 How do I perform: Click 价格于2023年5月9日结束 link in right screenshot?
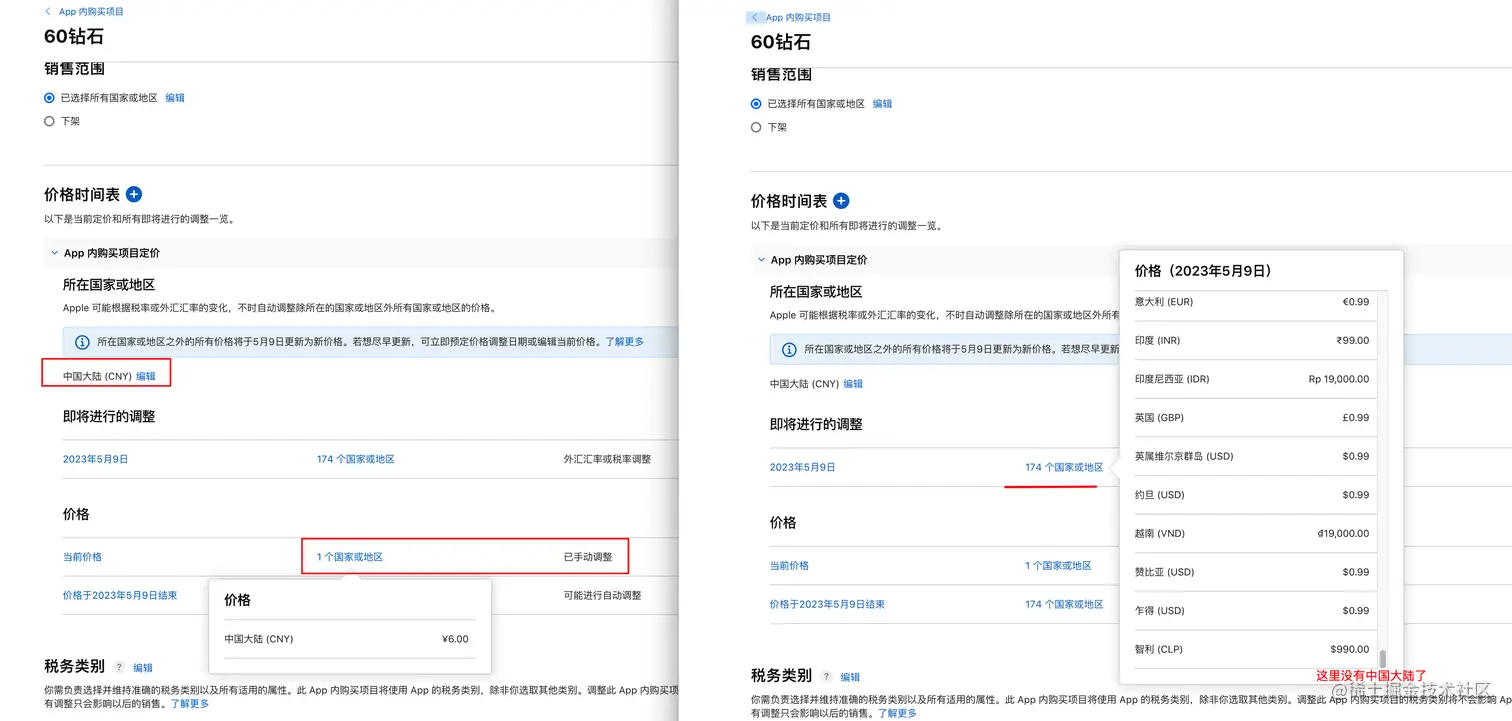click(x=827, y=604)
